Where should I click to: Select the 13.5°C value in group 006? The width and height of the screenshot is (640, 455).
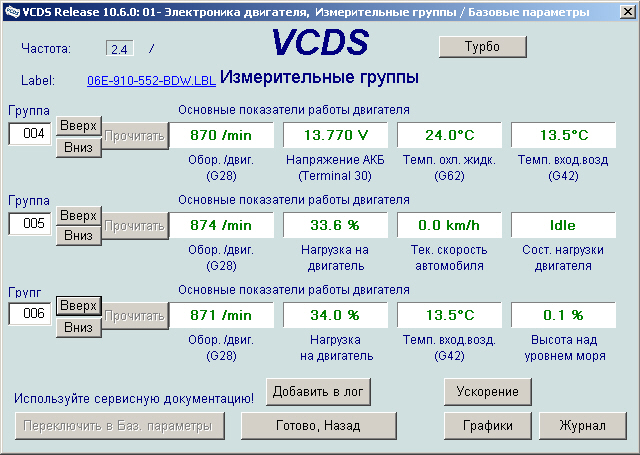pyautogui.click(x=449, y=315)
